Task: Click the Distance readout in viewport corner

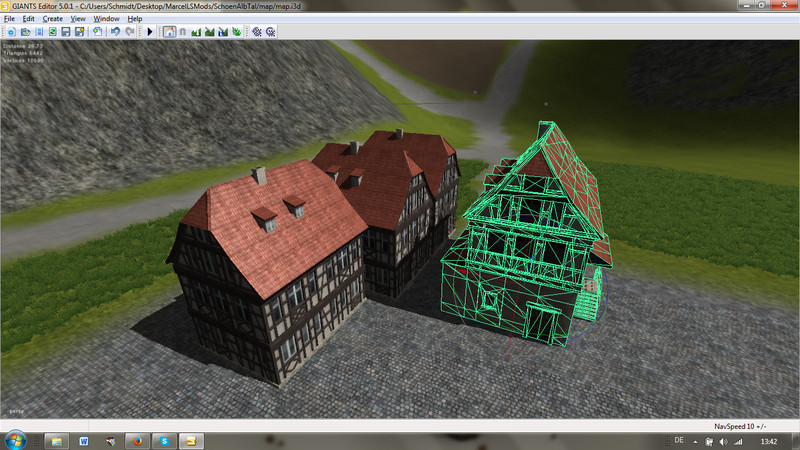Action: (23, 46)
